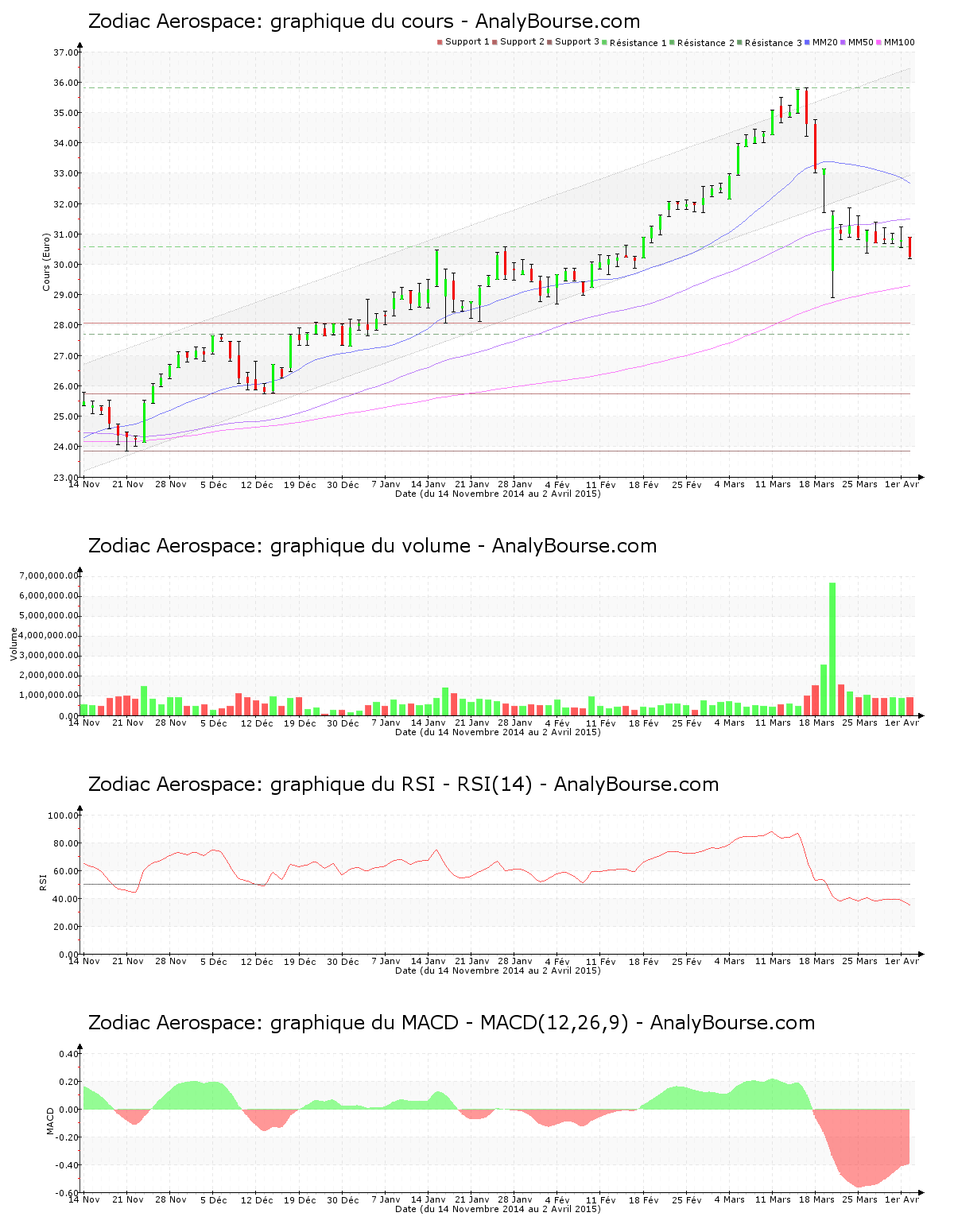The width and height of the screenshot is (954, 1232).
Task: Click the -0.60 value on the MACD axis
Action: pyautogui.click(x=68, y=1193)
